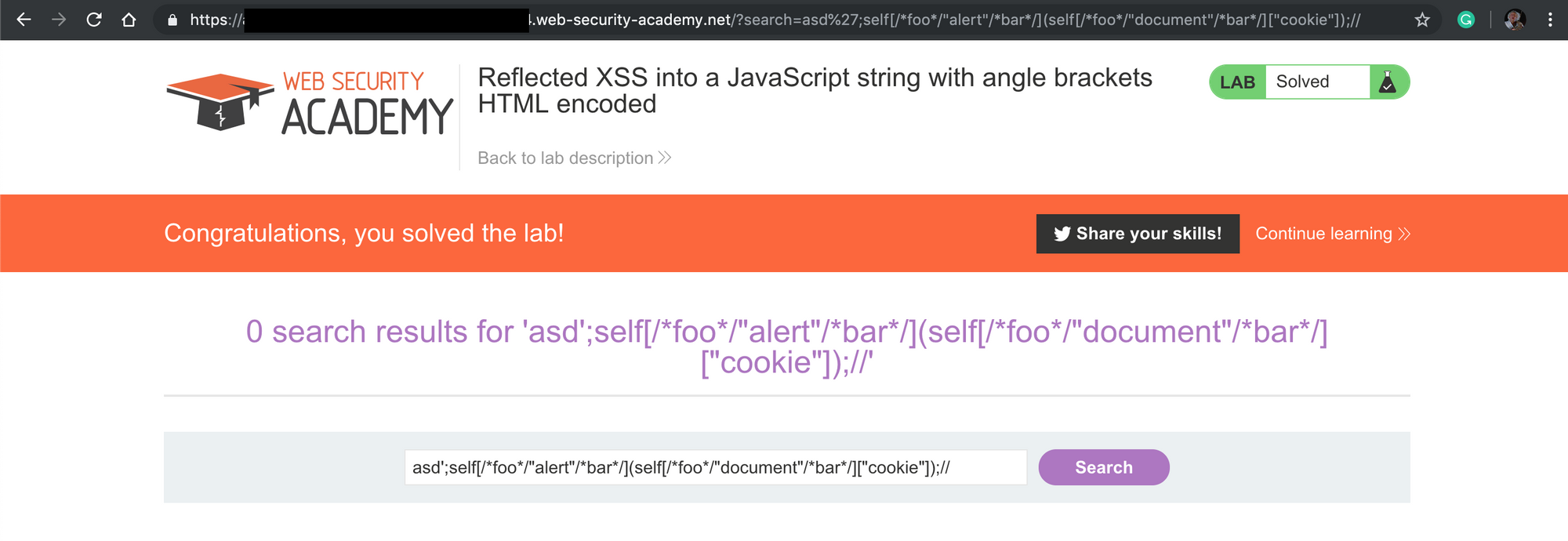Viewport: 1568px width, 541px height.
Task: Click the Twitter bird icon
Action: pos(1062,234)
